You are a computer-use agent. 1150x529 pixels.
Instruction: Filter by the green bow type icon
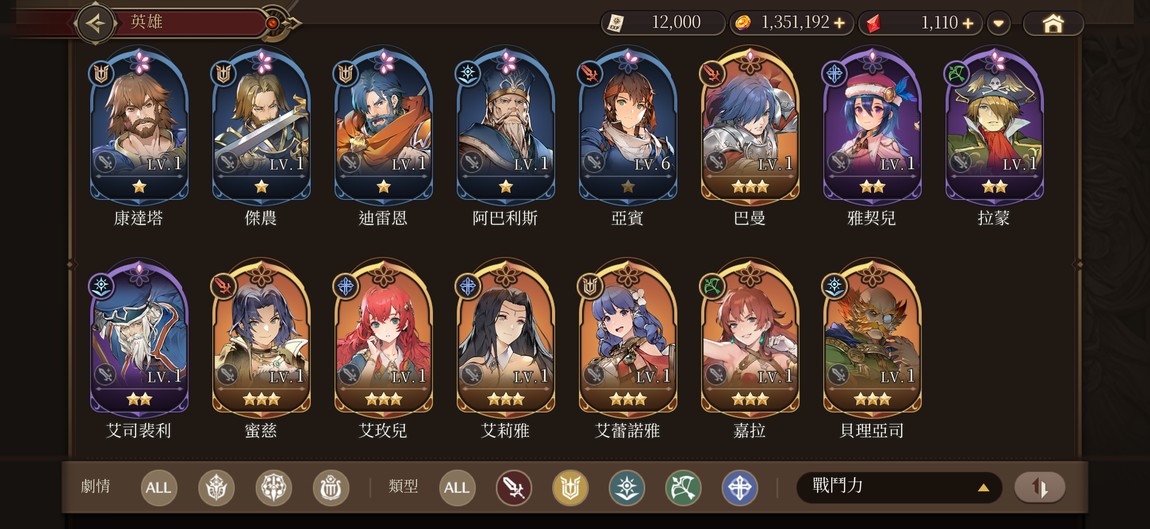684,488
